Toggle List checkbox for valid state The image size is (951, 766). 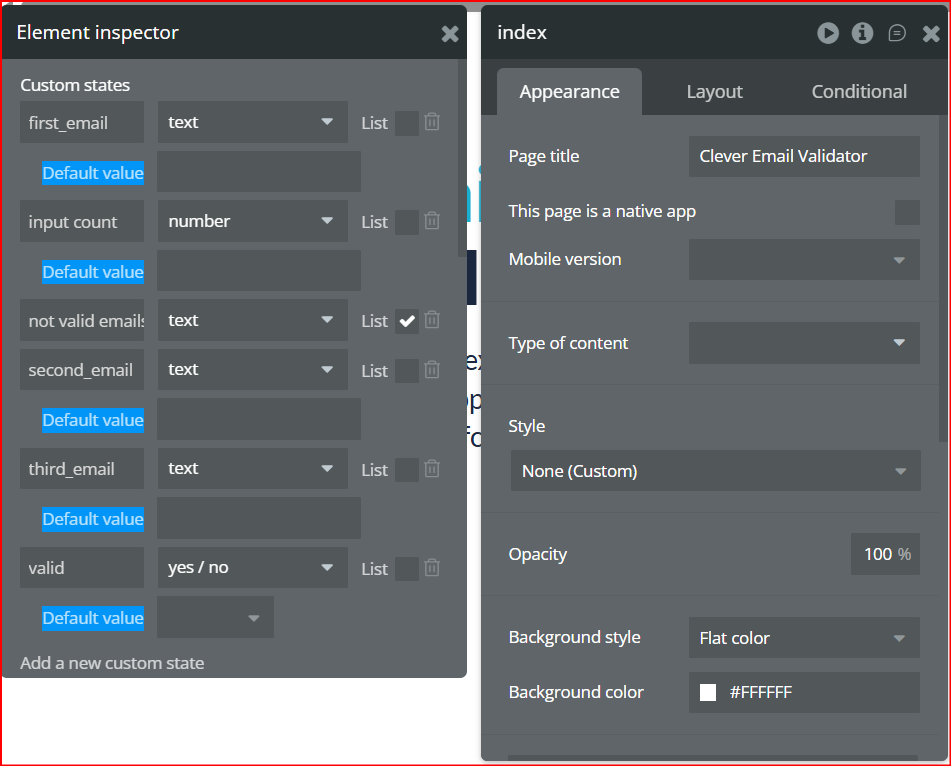407,569
